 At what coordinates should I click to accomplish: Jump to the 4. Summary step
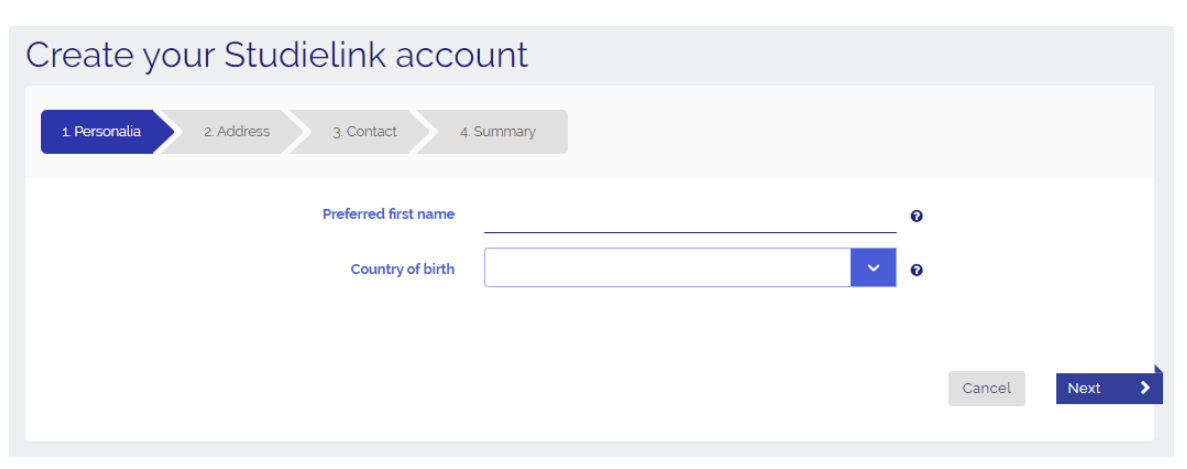pos(497,131)
